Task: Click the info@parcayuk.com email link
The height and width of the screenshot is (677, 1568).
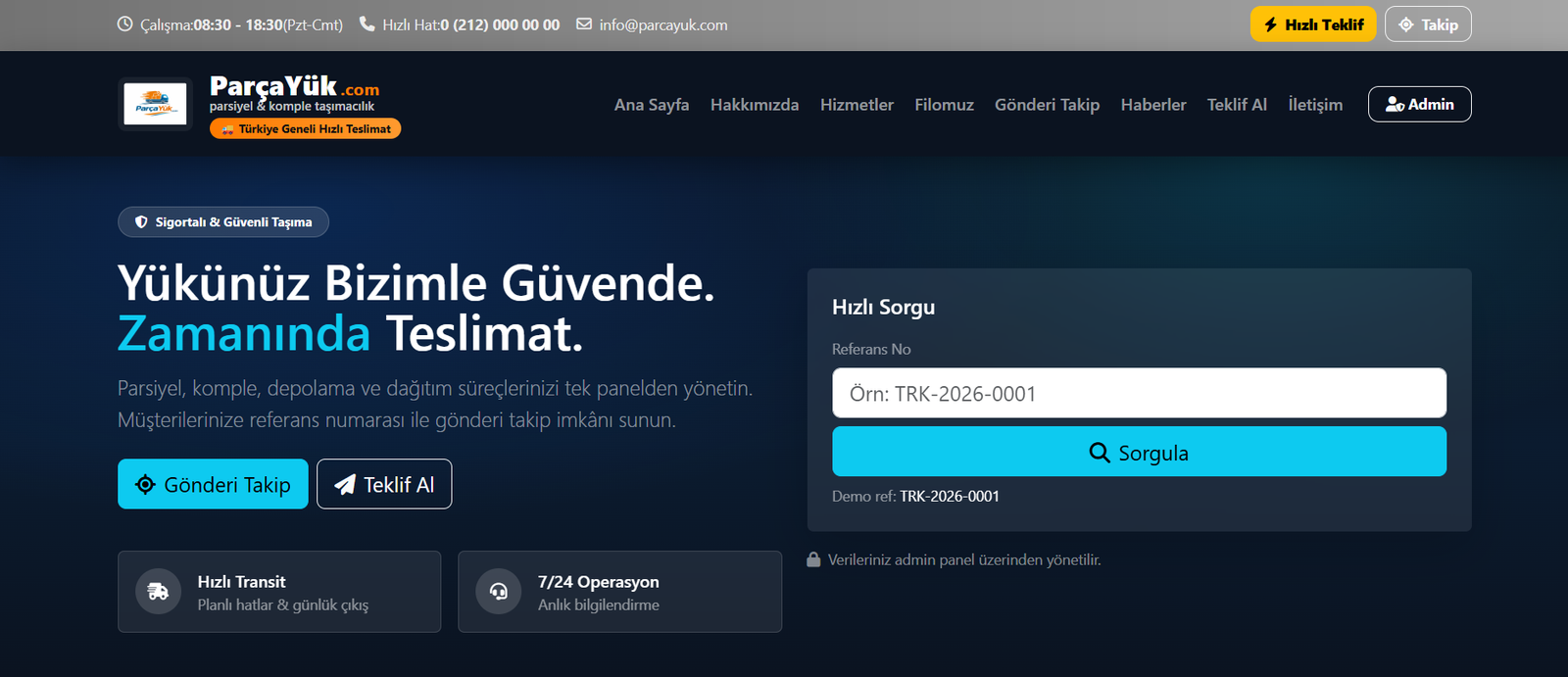Action: click(x=663, y=24)
